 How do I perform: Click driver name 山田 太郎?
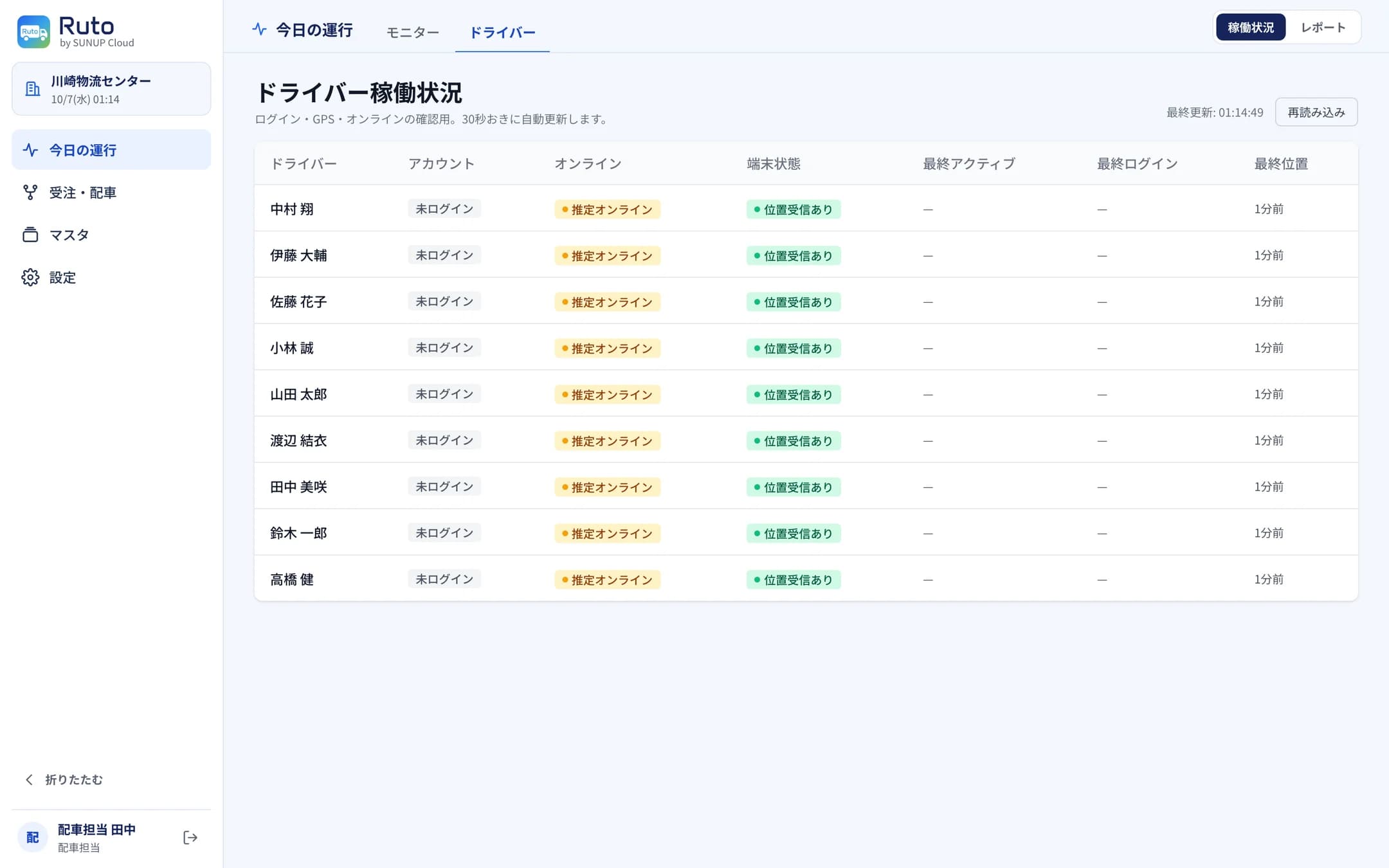298,394
